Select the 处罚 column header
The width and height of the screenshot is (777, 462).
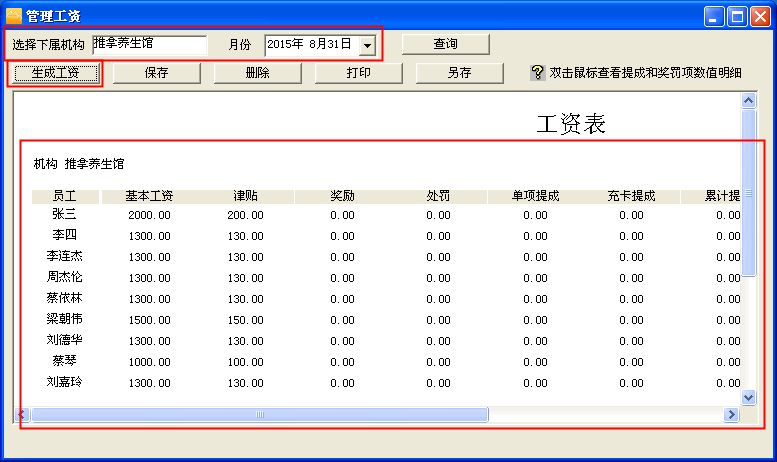[439, 196]
